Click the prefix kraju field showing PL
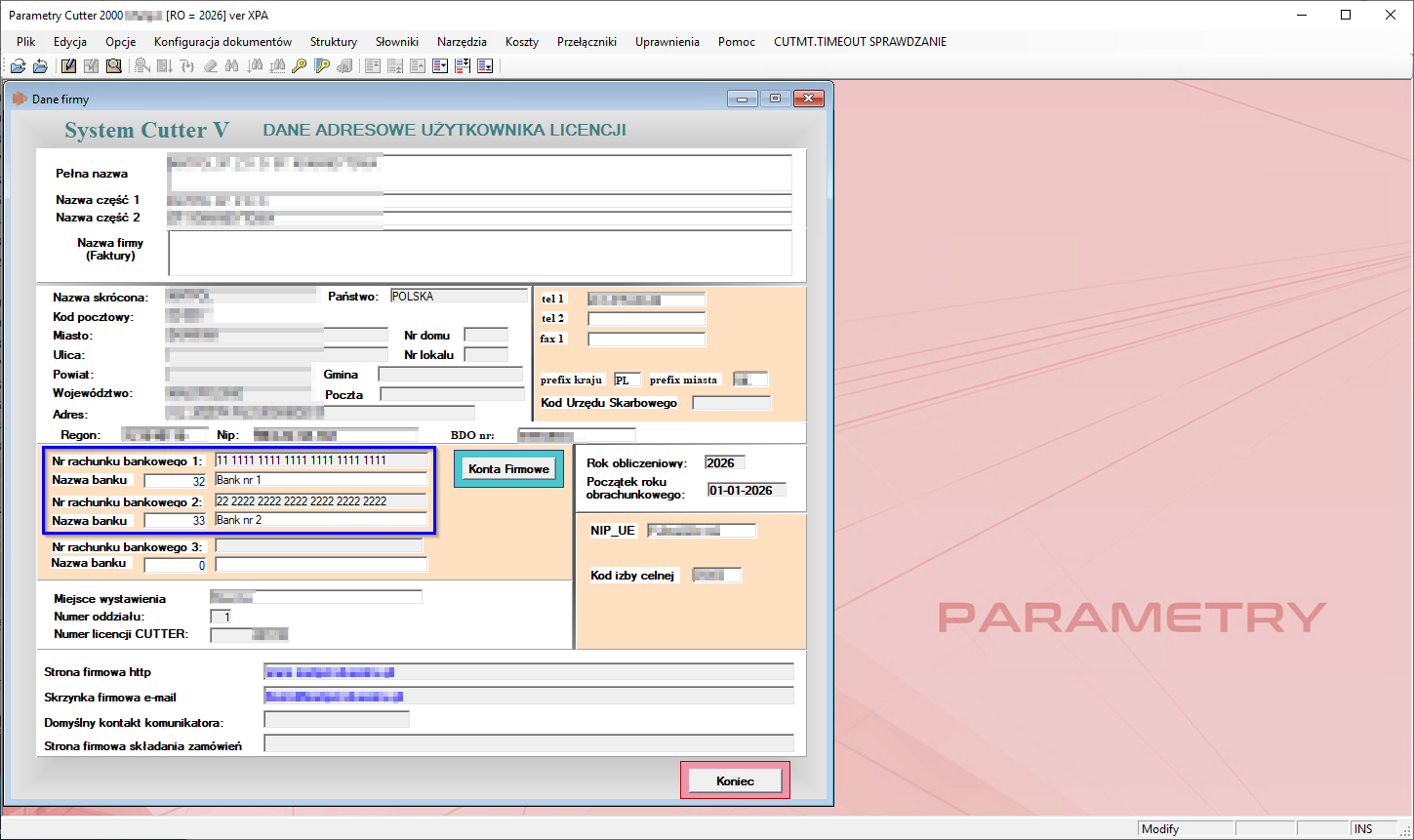Image resolution: width=1414 pixels, height=840 pixels. click(626, 380)
